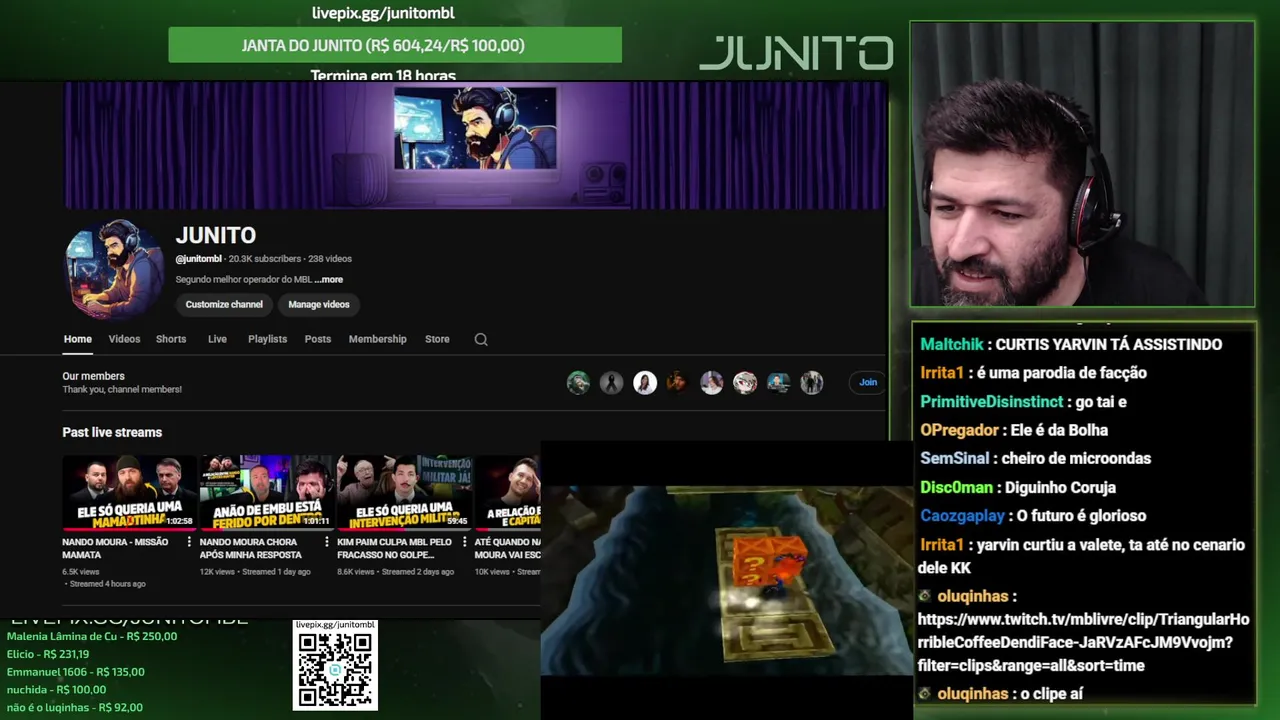Viewport: 1280px width, 720px height.
Task: Click 'Our members' section label
Action: pyautogui.click(x=93, y=376)
